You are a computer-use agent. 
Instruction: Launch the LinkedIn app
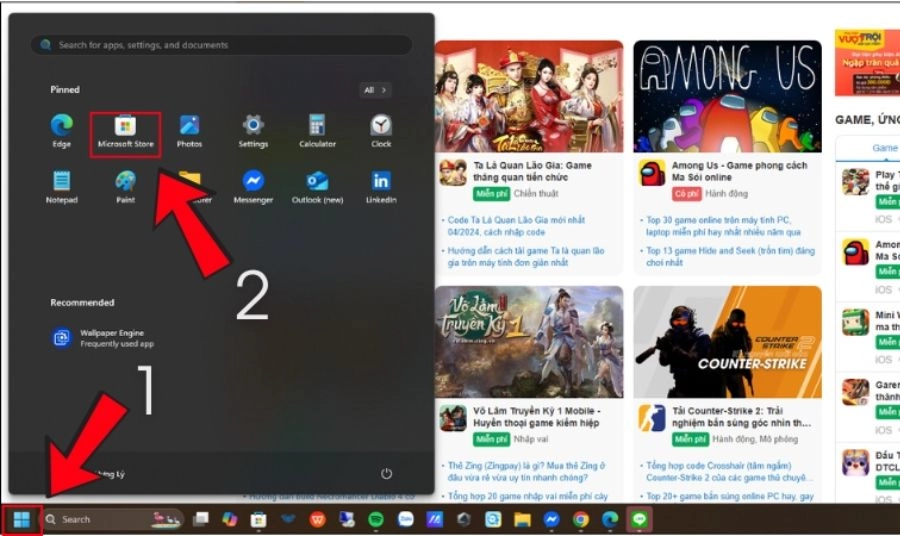pyautogui.click(x=381, y=188)
